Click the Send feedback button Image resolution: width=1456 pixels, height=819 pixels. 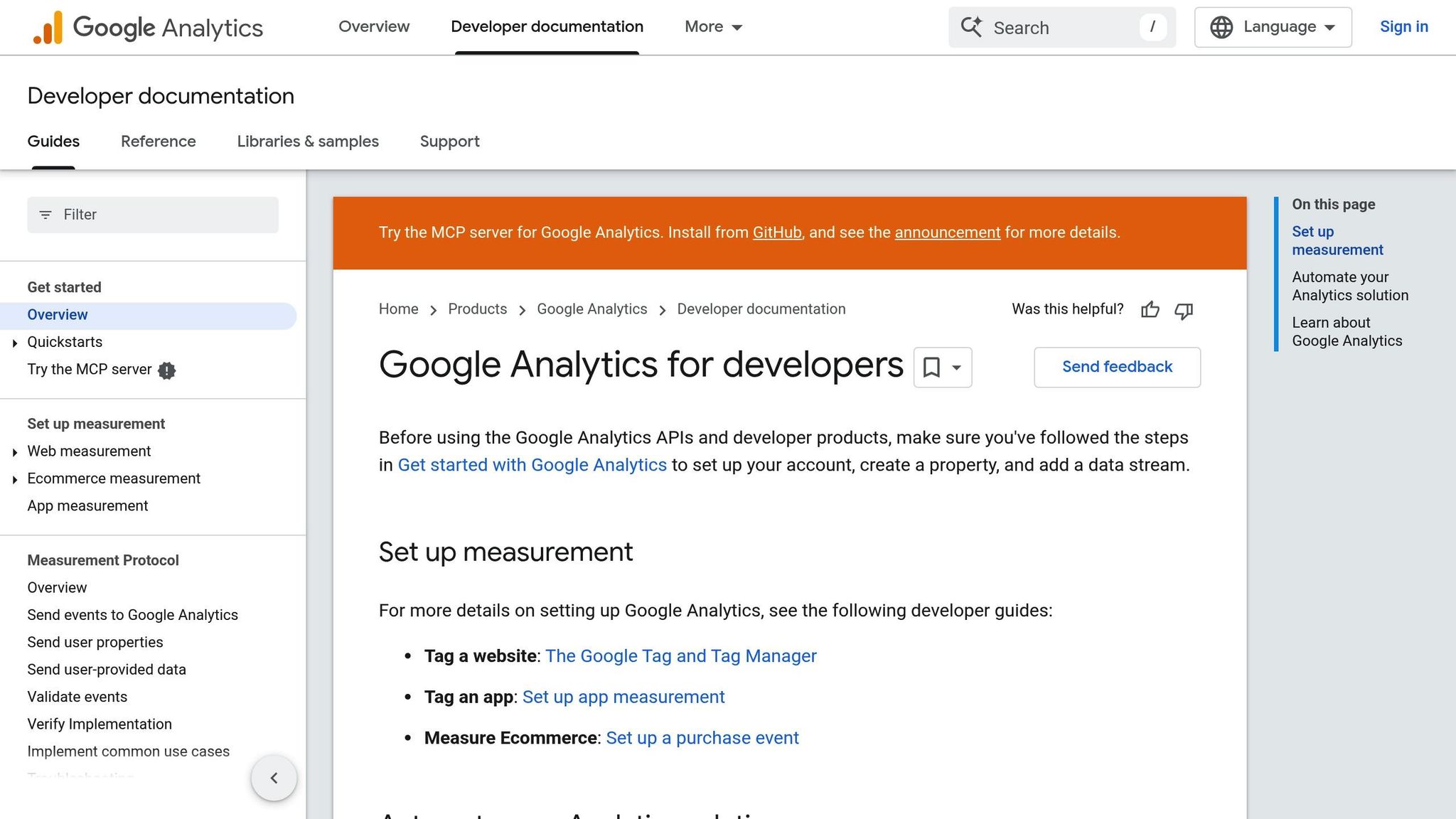click(x=1117, y=367)
